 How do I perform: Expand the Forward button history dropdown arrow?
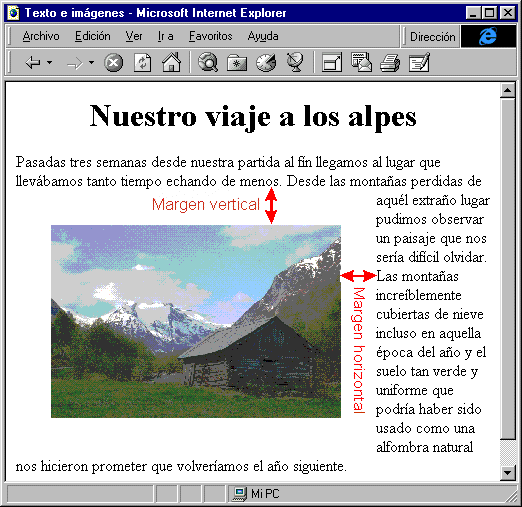point(91,62)
